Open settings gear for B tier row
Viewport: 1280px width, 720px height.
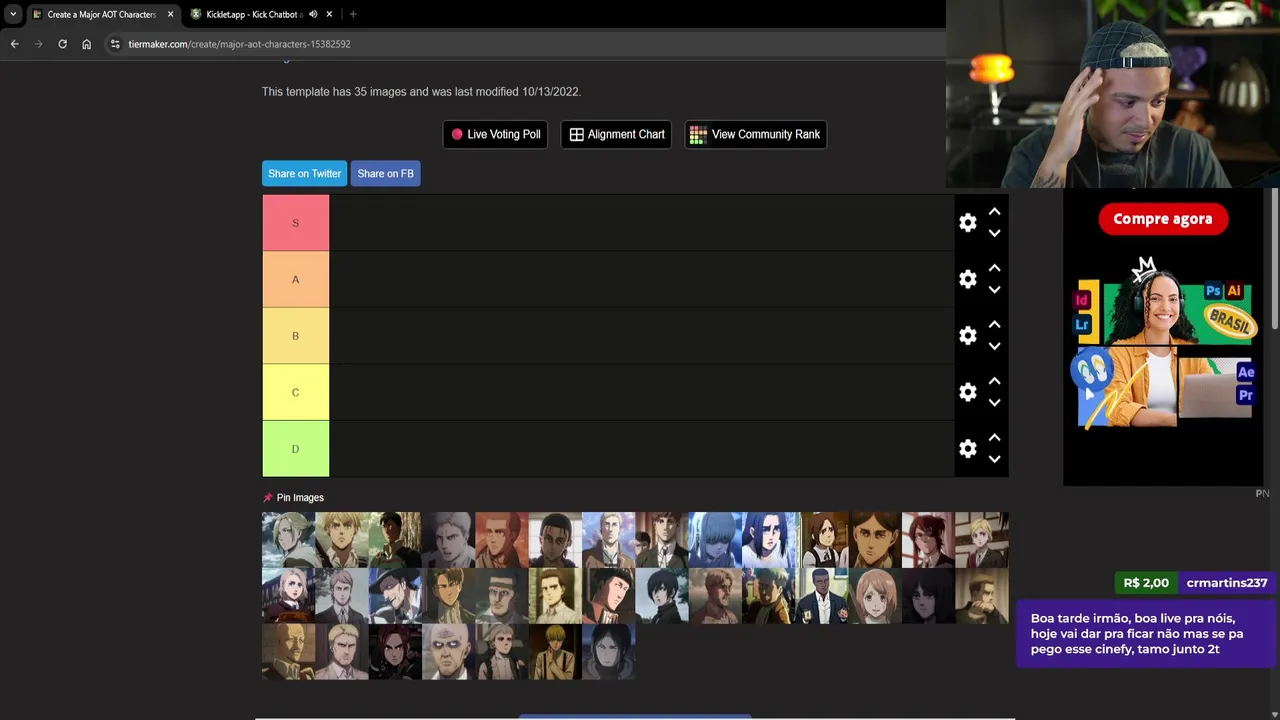(x=967, y=336)
